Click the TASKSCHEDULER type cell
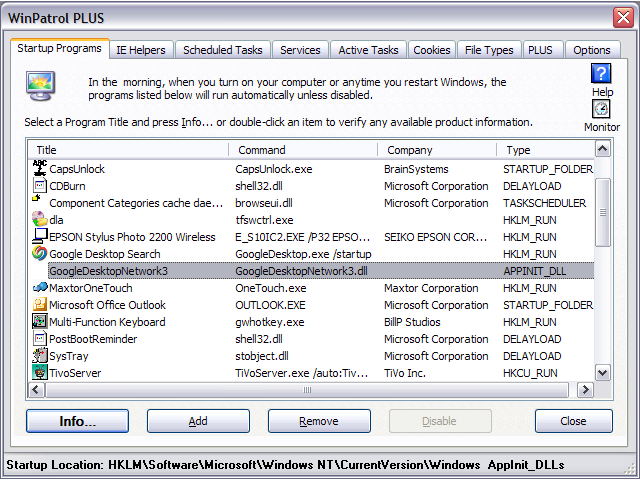 pos(544,203)
